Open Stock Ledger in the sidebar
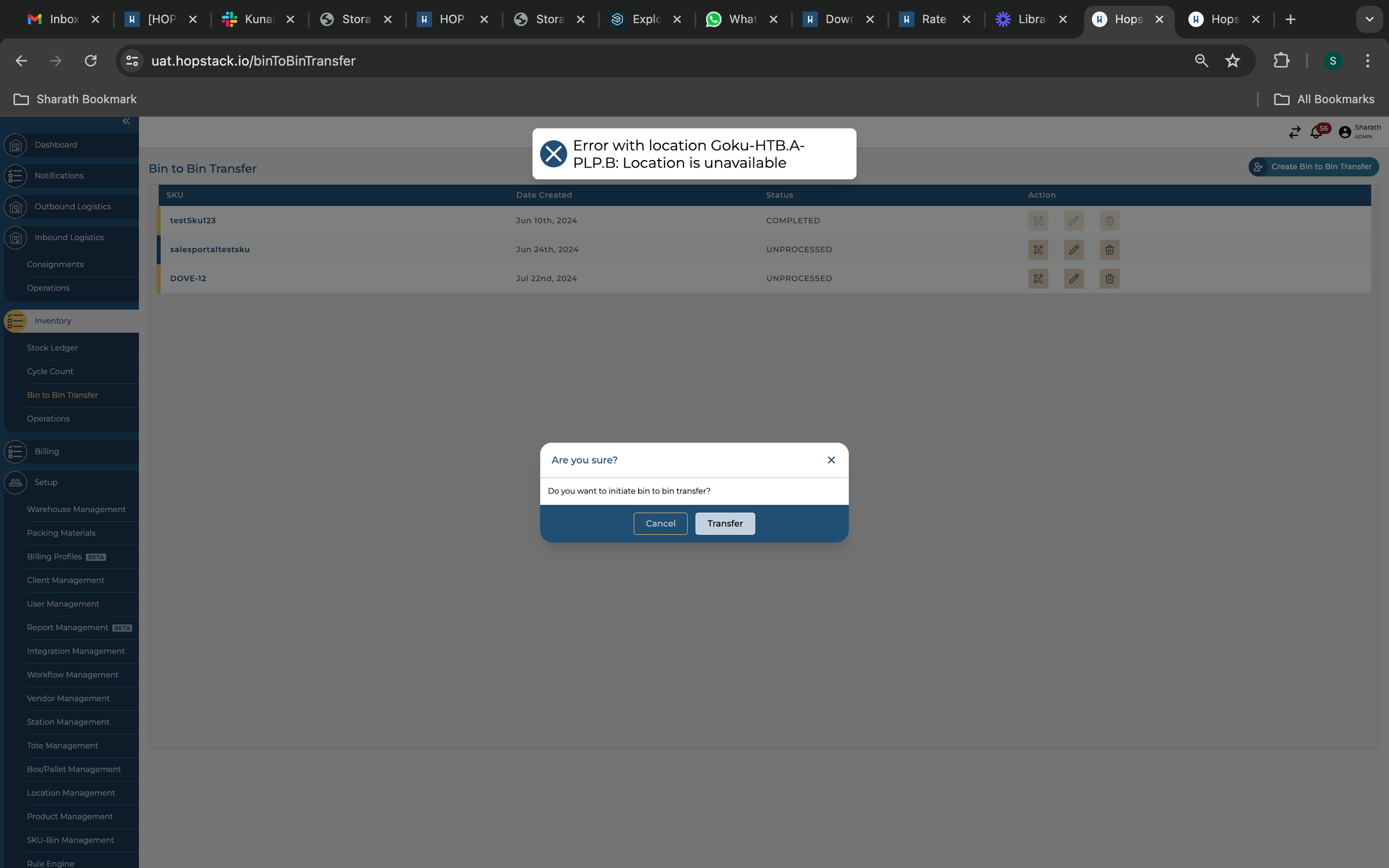Screen dimensions: 1389x868 (52, 348)
